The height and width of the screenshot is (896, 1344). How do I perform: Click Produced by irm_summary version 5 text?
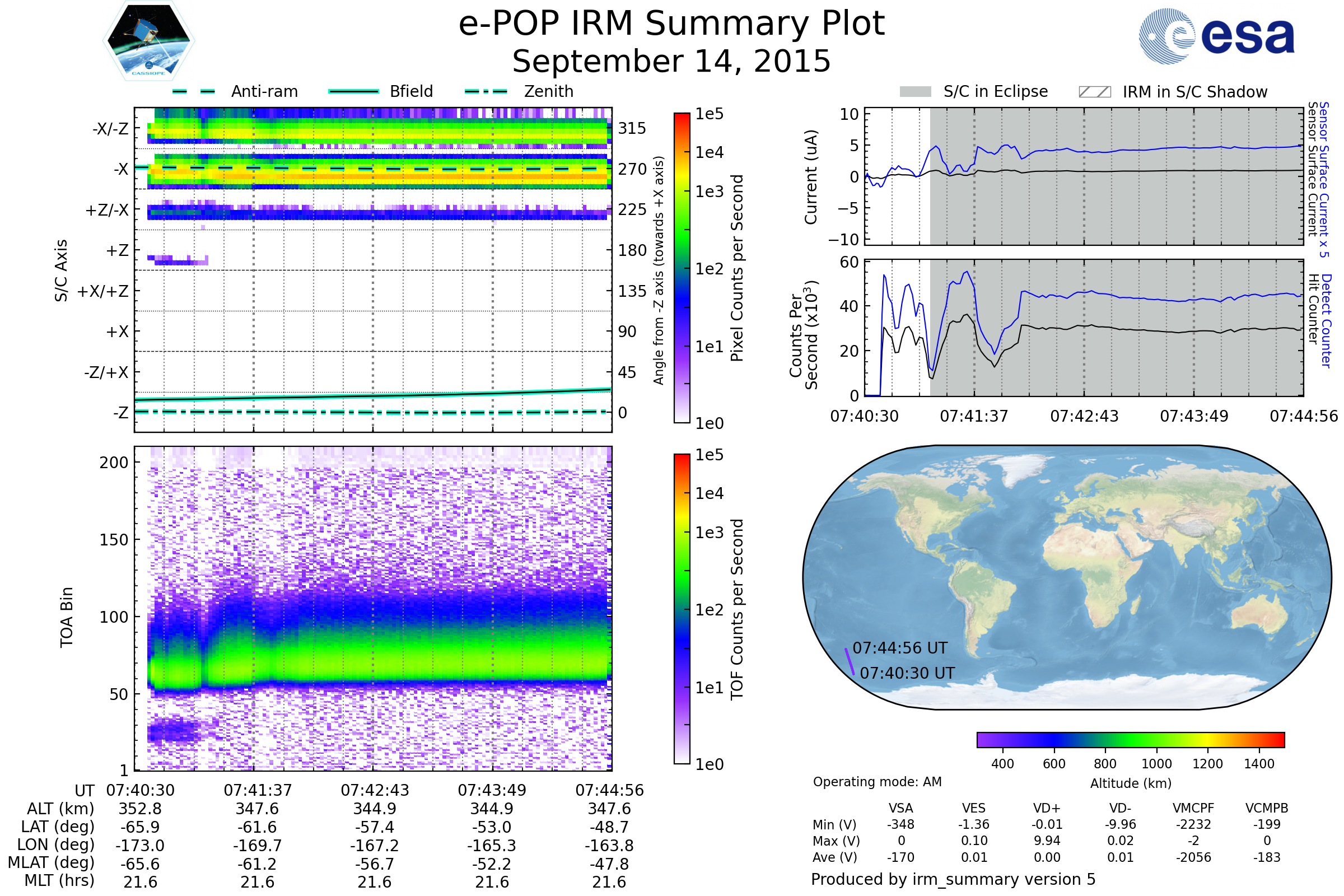[953, 879]
